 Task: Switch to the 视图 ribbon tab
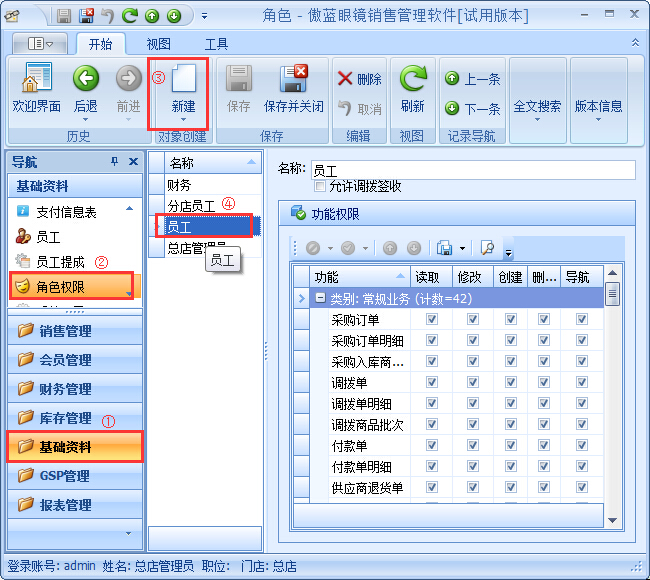[158, 44]
